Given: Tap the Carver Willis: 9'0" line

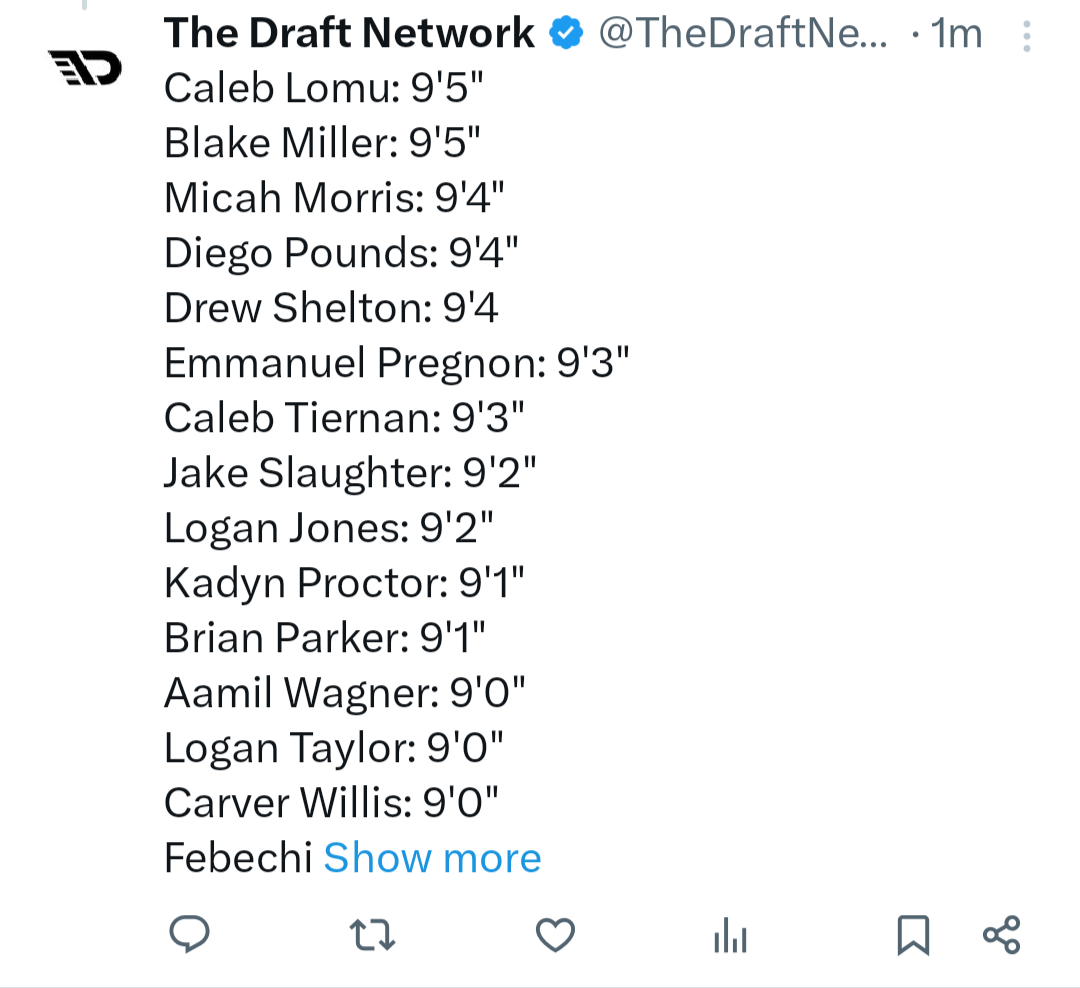Looking at the screenshot, I should pos(331,803).
